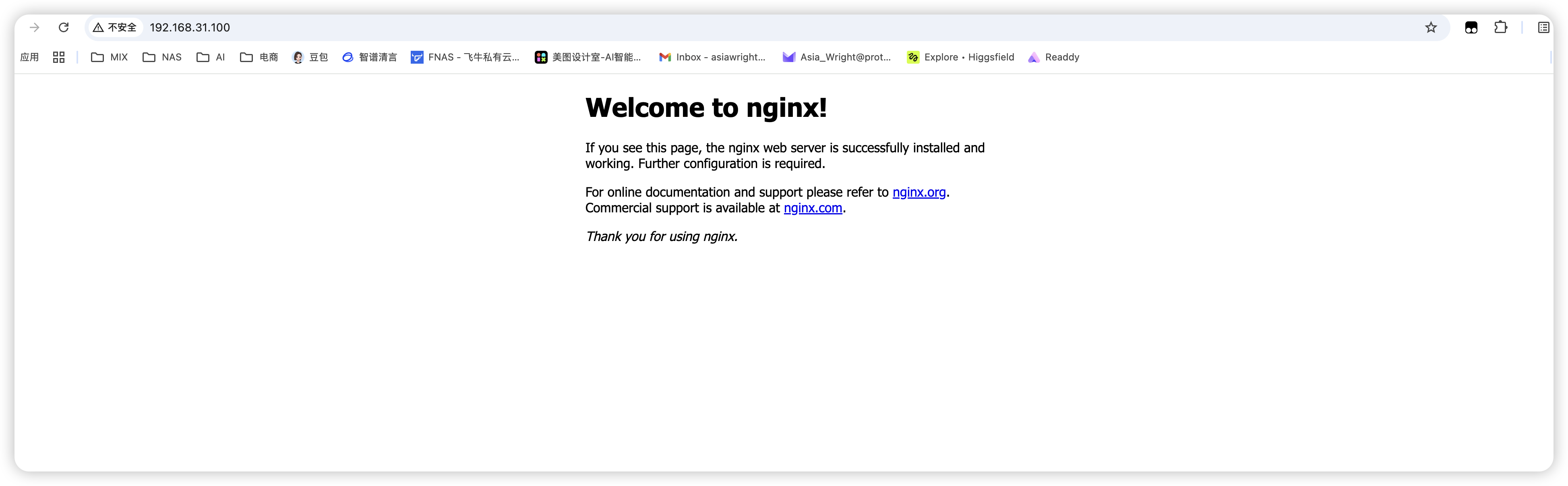Click the forward navigation arrow
1568x486 pixels.
35,27
